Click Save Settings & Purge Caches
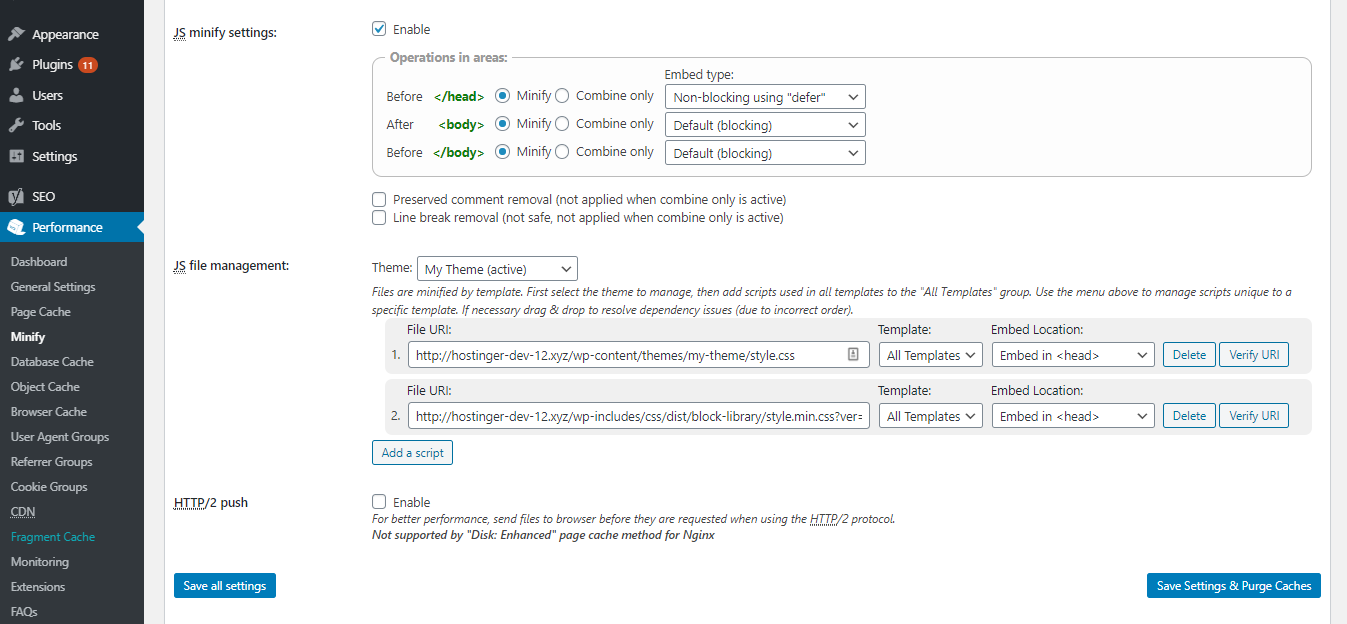Screen dimensions: 1347x624 [x=1233, y=585]
